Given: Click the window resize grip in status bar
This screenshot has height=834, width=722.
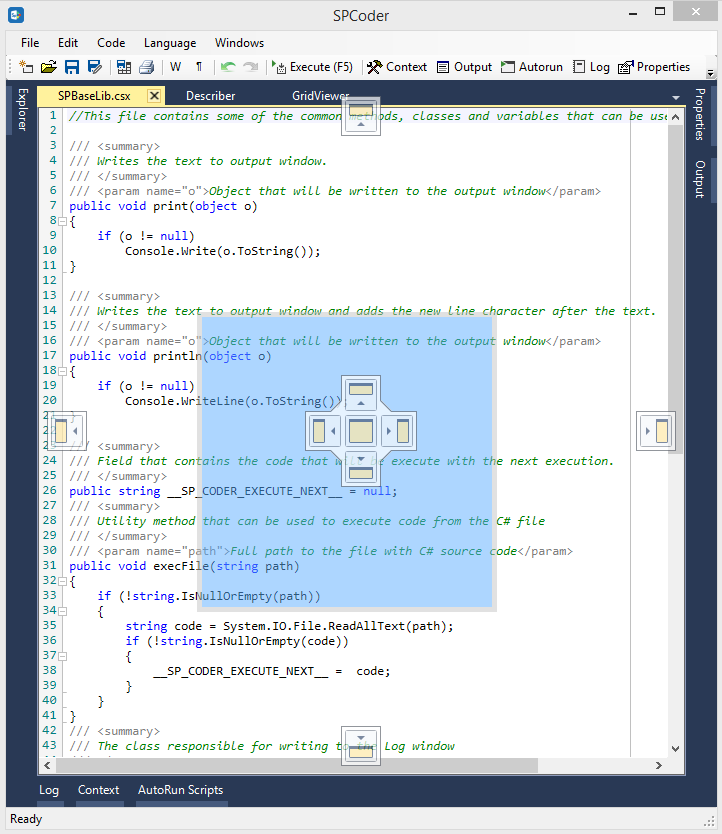Looking at the screenshot, I should [710, 822].
